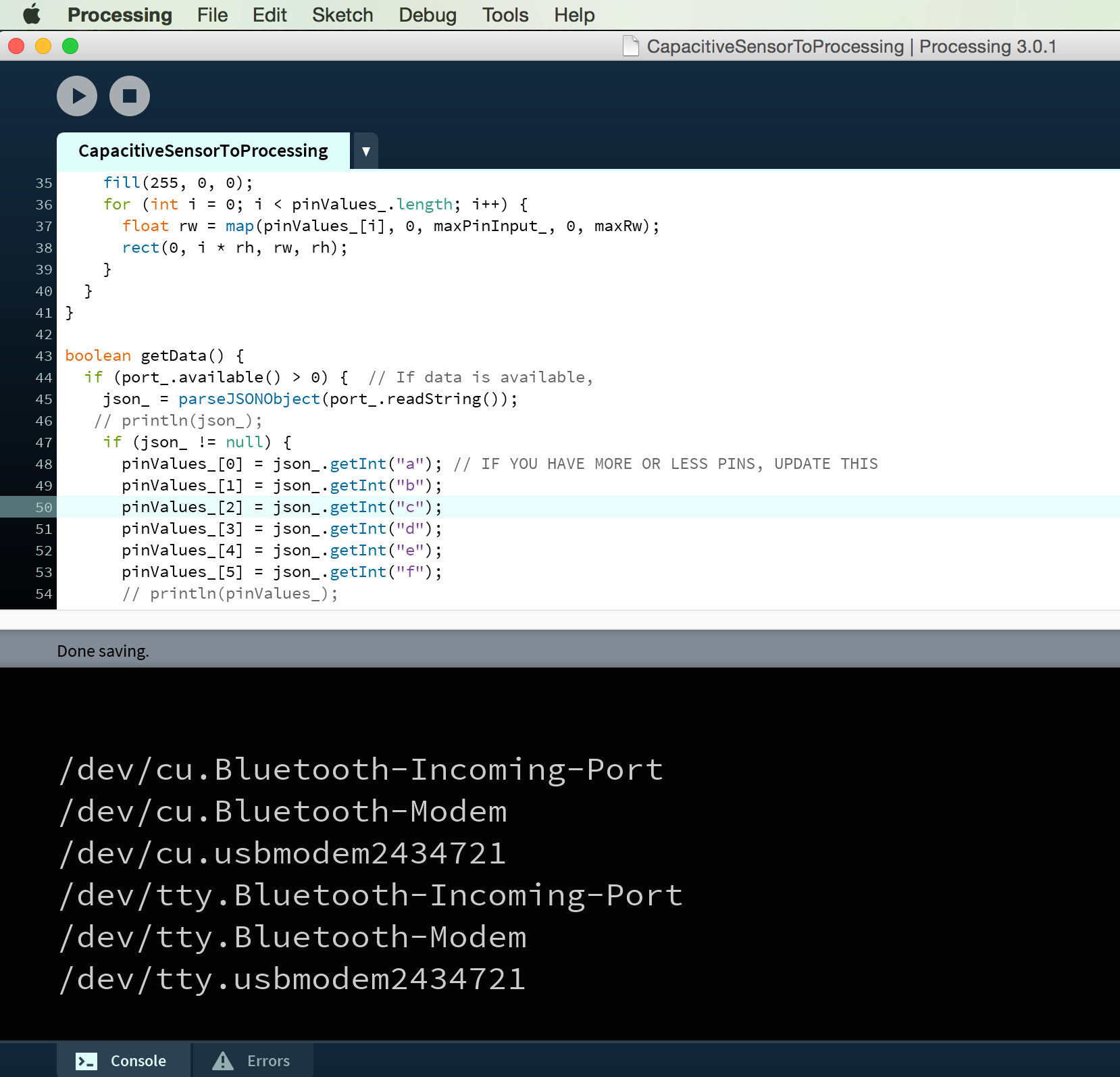The width and height of the screenshot is (1120, 1077).
Task: Click '/dev/cu.Bluetooth-Incoming-Port' in the console
Action: pos(361,770)
